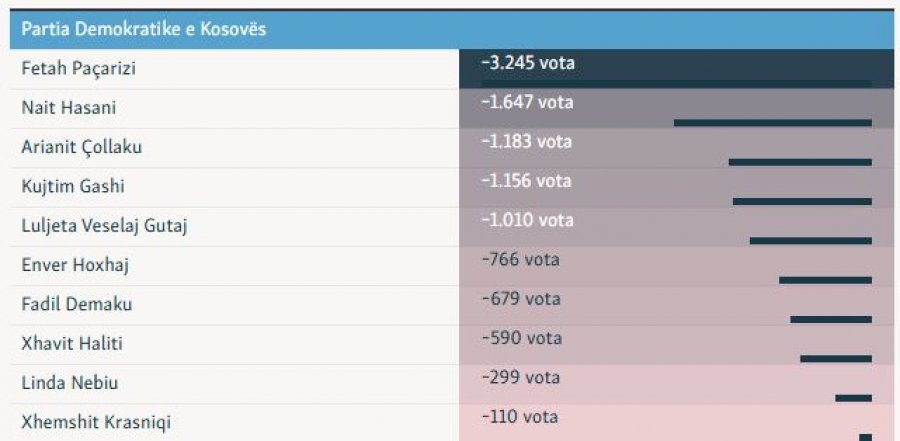Viewport: 900px width, 441px height.
Task: Select the Enver Hoxhaj name
Action: point(75,265)
